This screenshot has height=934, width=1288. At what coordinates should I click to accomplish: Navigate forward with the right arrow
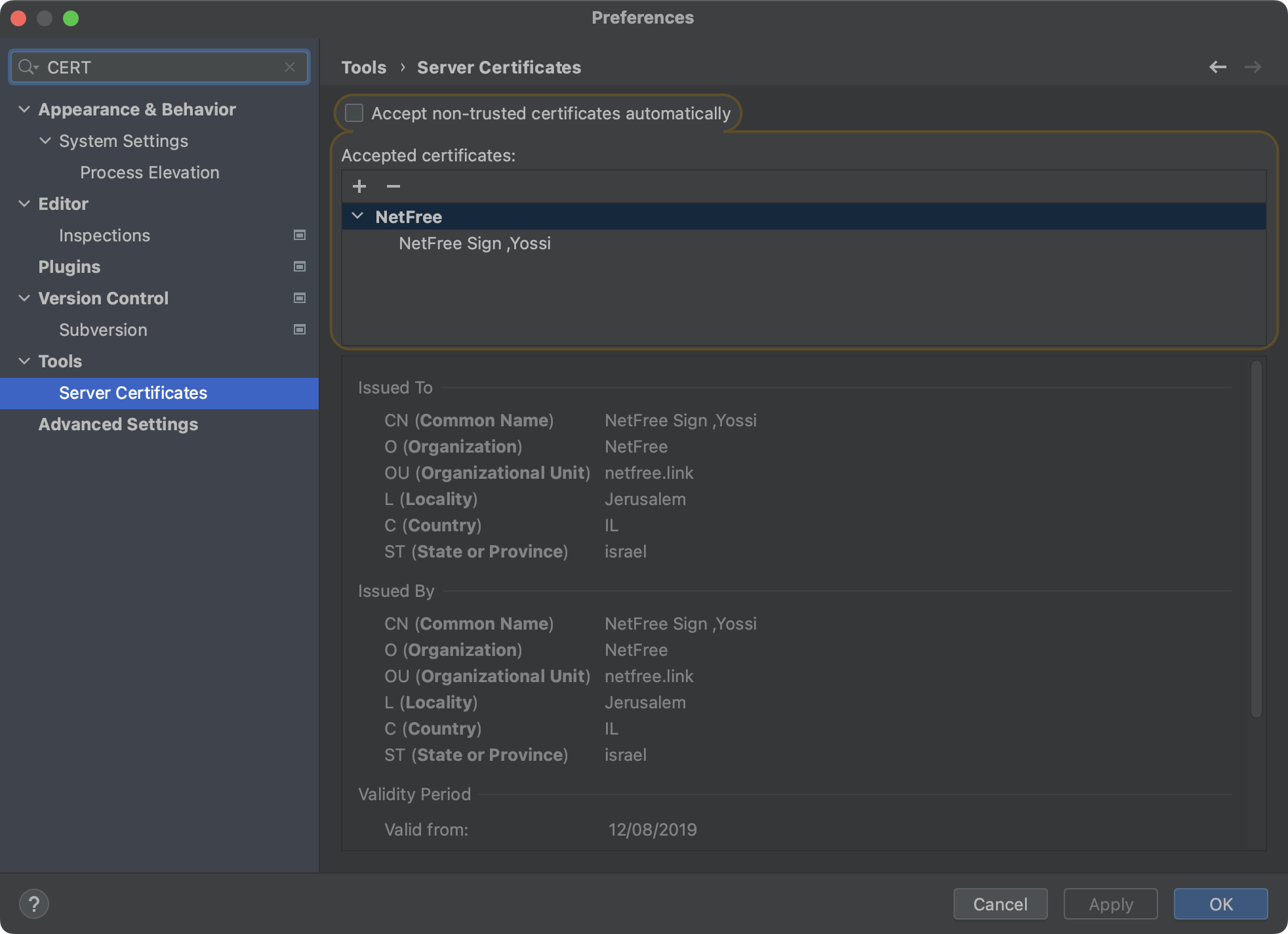(x=1253, y=67)
